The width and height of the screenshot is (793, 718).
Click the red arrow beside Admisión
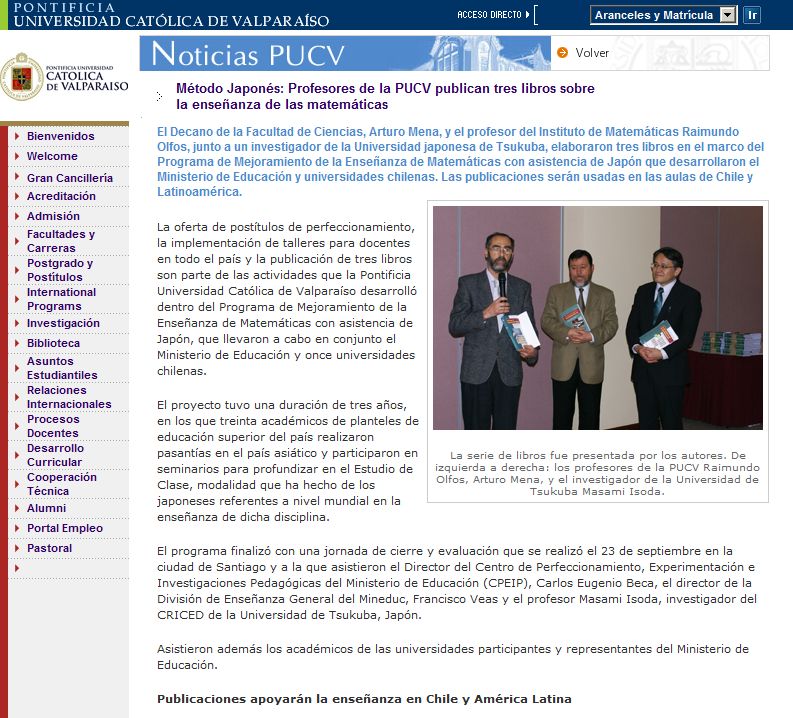pos(17,216)
